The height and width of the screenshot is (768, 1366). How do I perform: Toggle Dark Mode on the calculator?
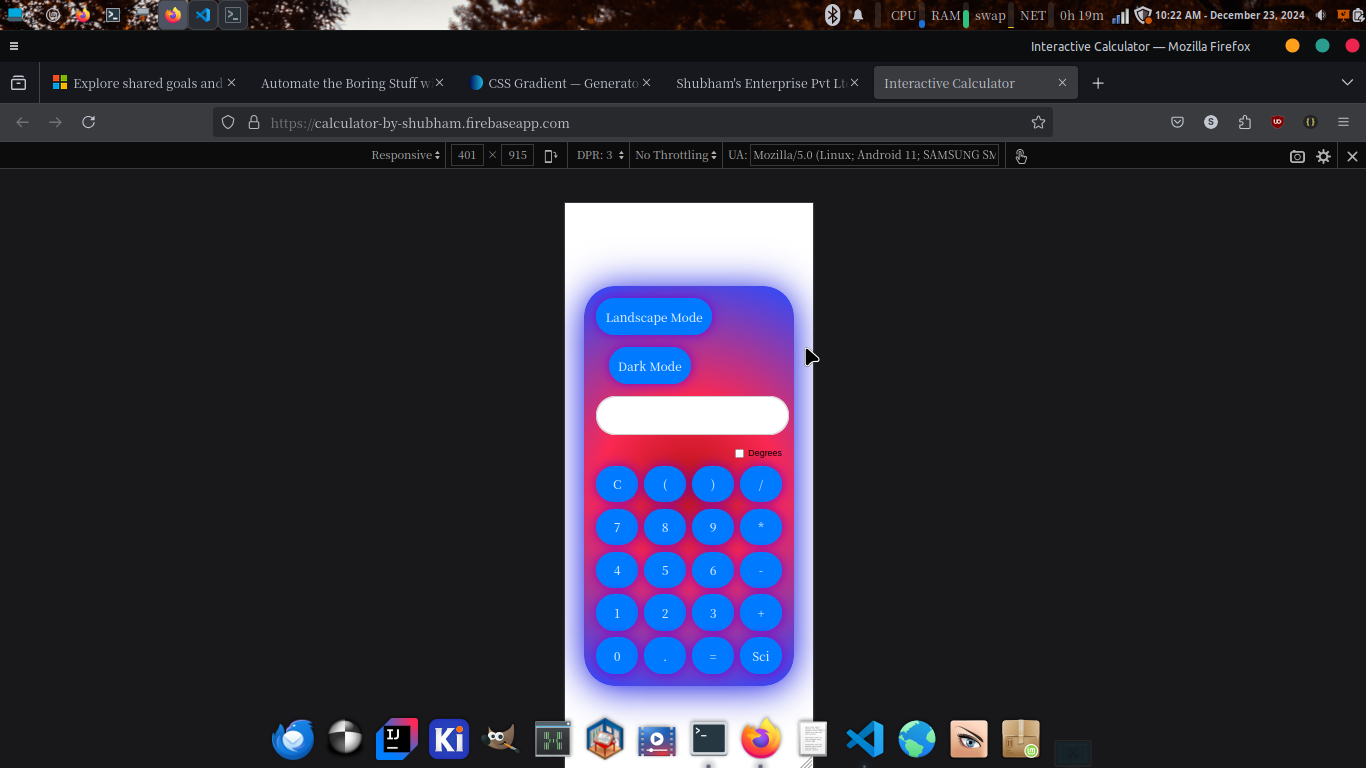pos(649,366)
